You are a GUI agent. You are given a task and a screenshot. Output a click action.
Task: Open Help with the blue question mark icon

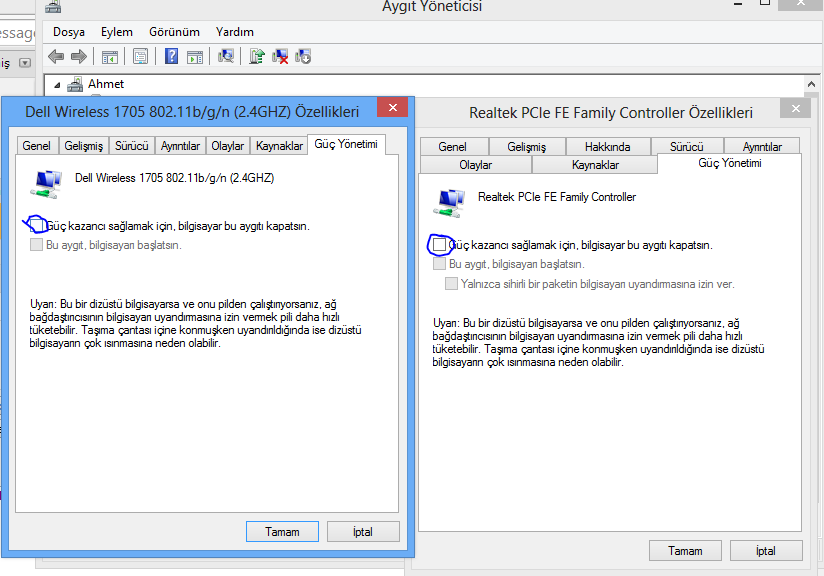171,56
